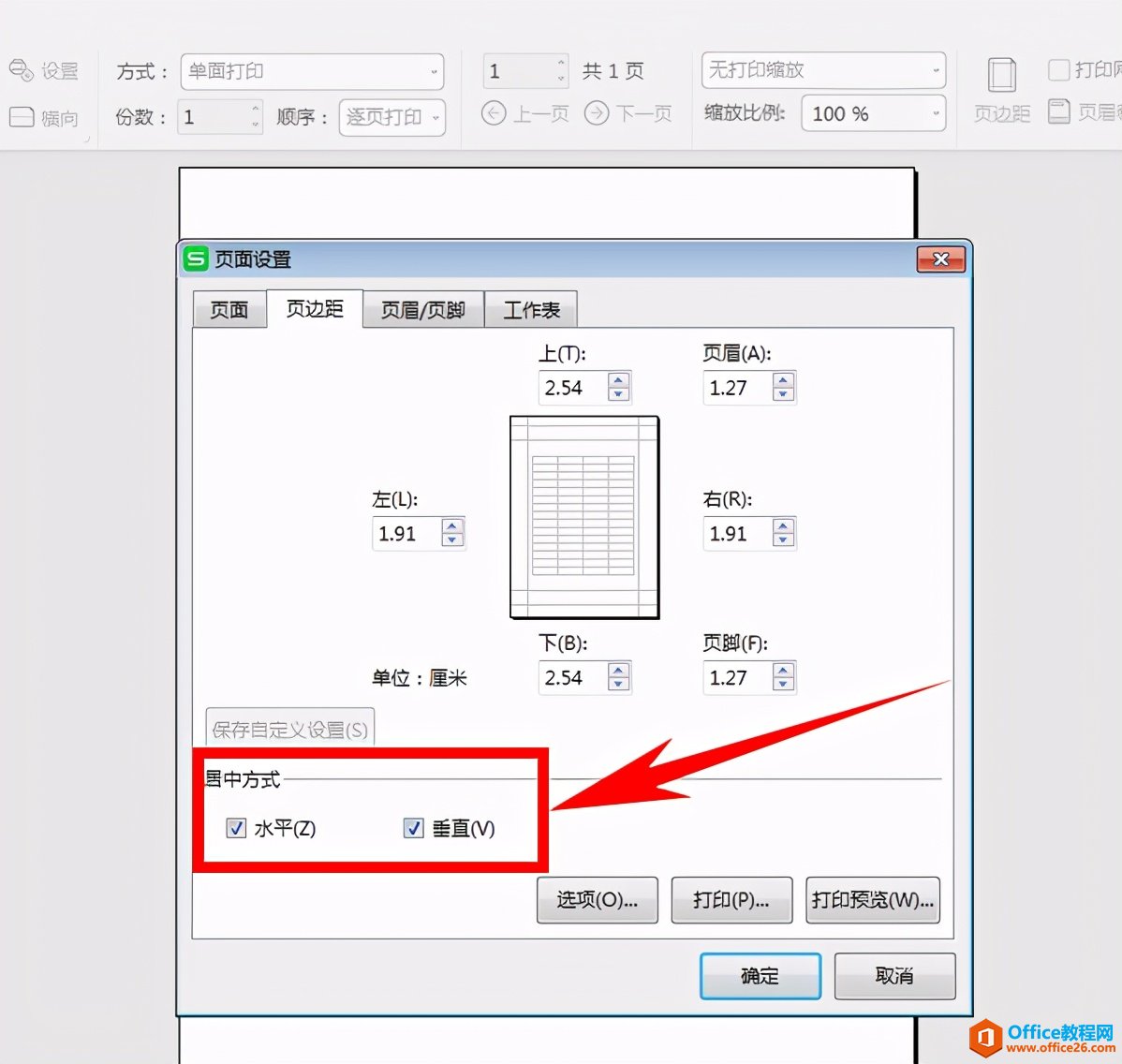
Task: Click the 打印预览(W)... button
Action: pyautogui.click(x=873, y=899)
